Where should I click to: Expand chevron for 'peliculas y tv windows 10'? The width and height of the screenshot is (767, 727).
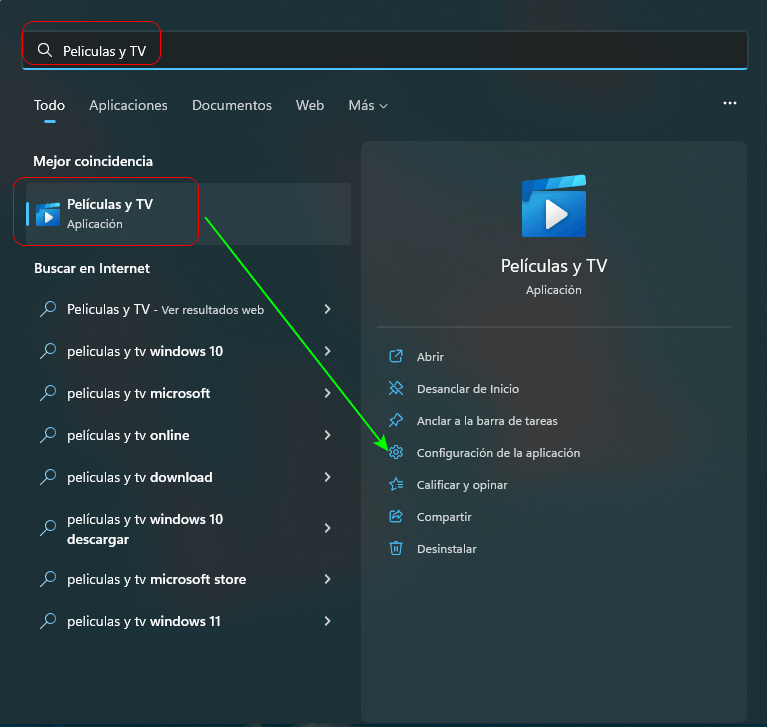(327, 351)
